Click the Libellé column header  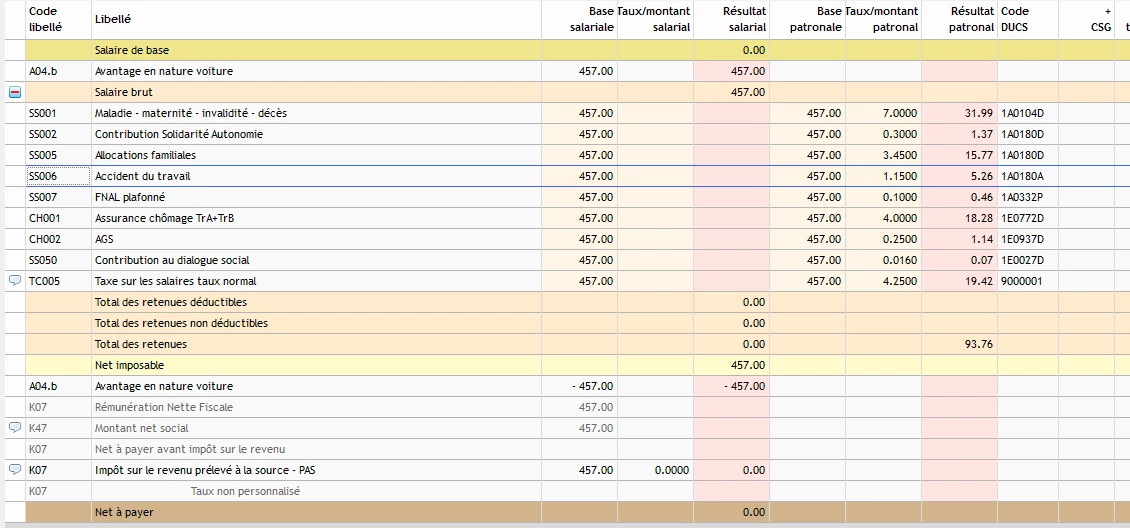tap(113, 19)
